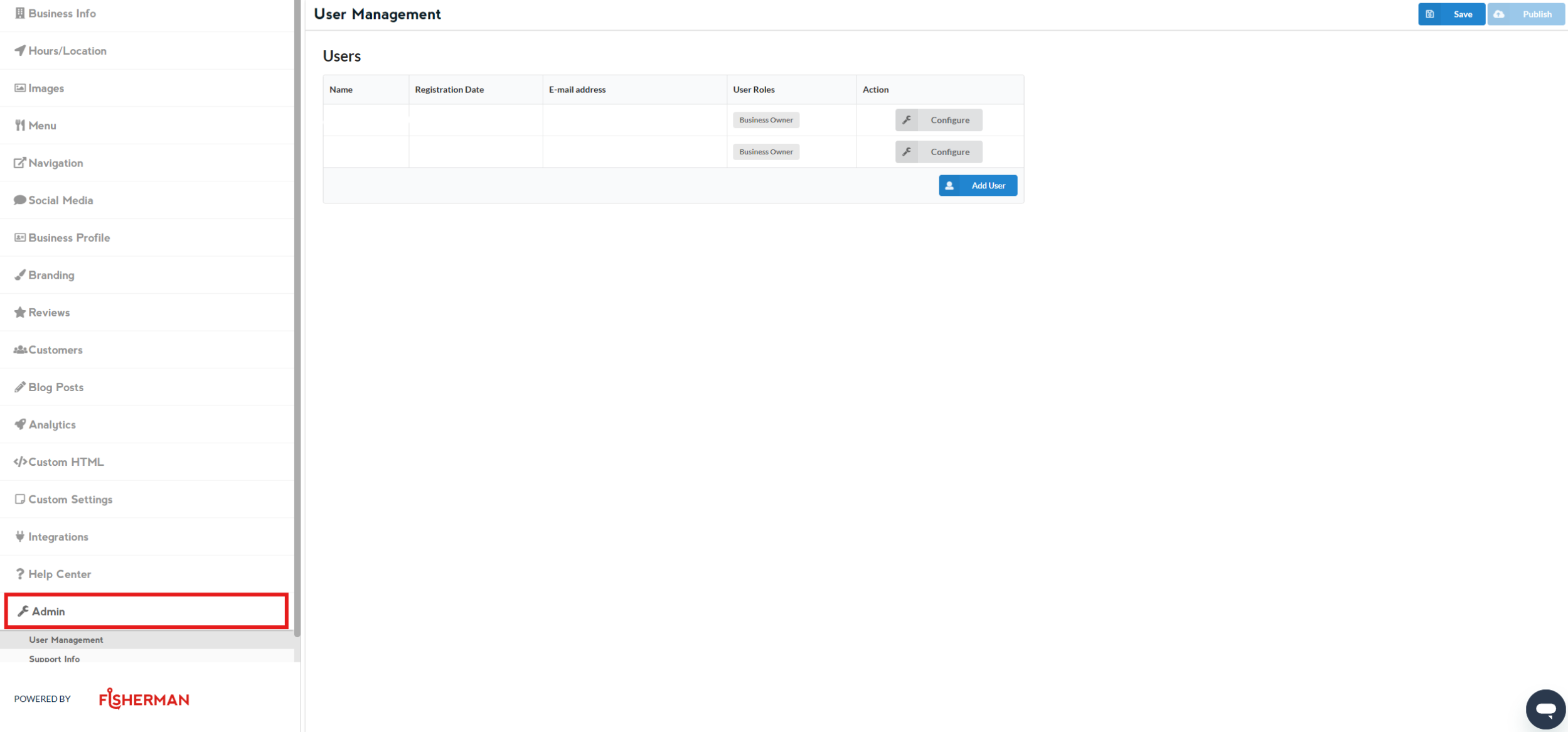Click the Publish button
This screenshot has width=1568, height=732.
pos(1525,14)
